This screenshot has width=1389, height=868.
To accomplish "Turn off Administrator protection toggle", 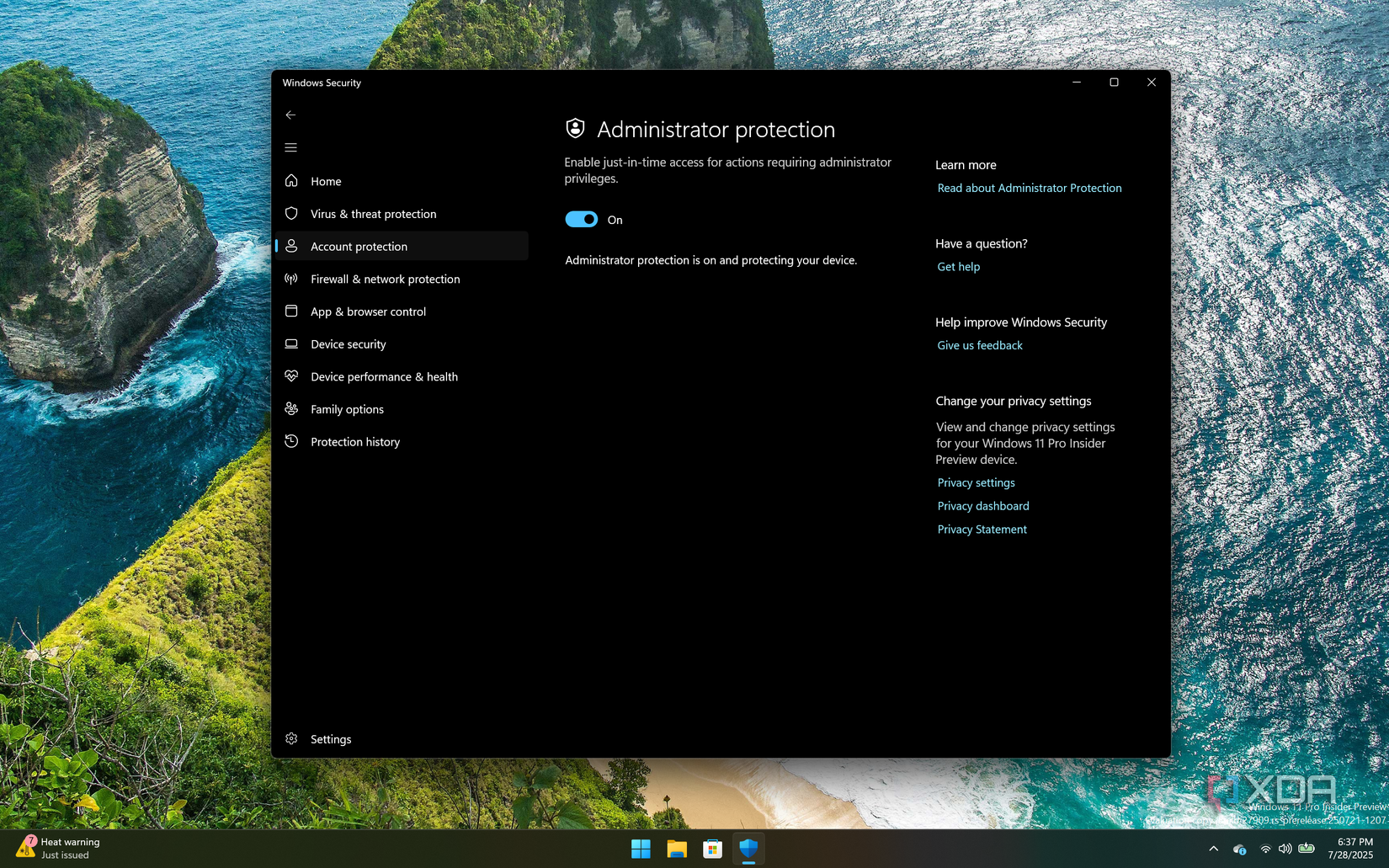I will (581, 219).
